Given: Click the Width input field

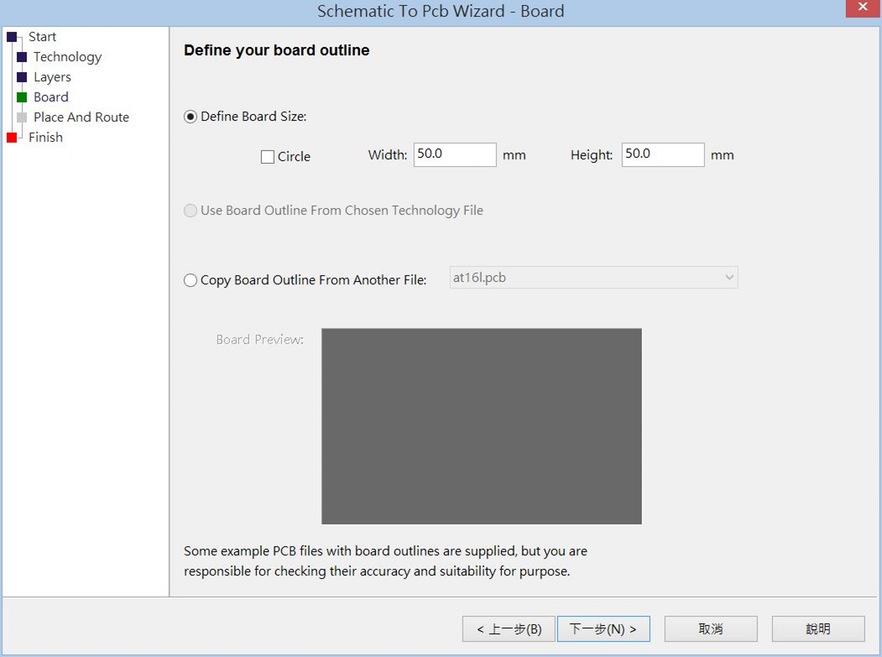Looking at the screenshot, I should point(455,155).
